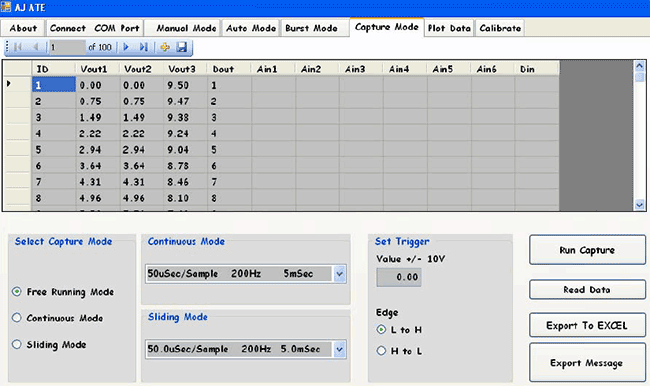This screenshot has width=650, height=386.
Task: Click the Vout3 column header
Action: [x=185, y=69]
